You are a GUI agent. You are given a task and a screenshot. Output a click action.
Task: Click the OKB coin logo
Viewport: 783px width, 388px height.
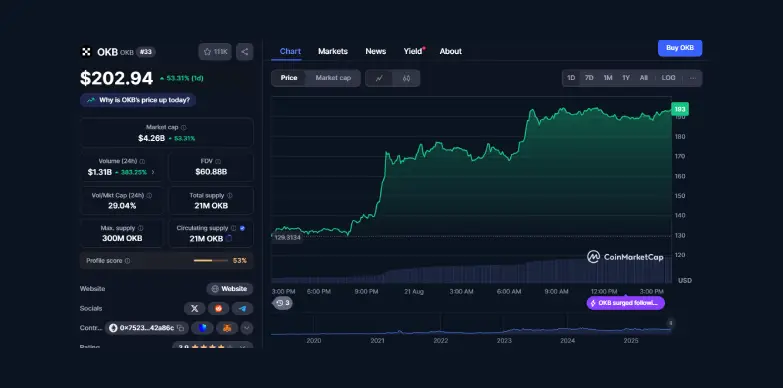tap(86, 52)
